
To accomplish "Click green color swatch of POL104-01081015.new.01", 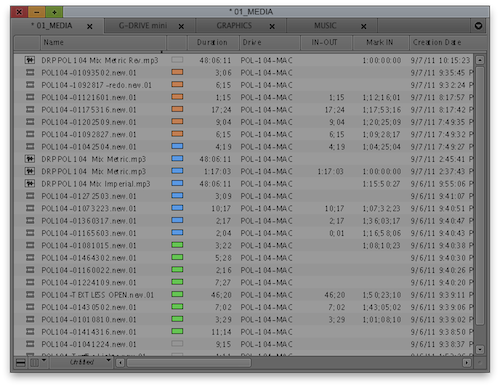I will pyautogui.click(x=177, y=245).
